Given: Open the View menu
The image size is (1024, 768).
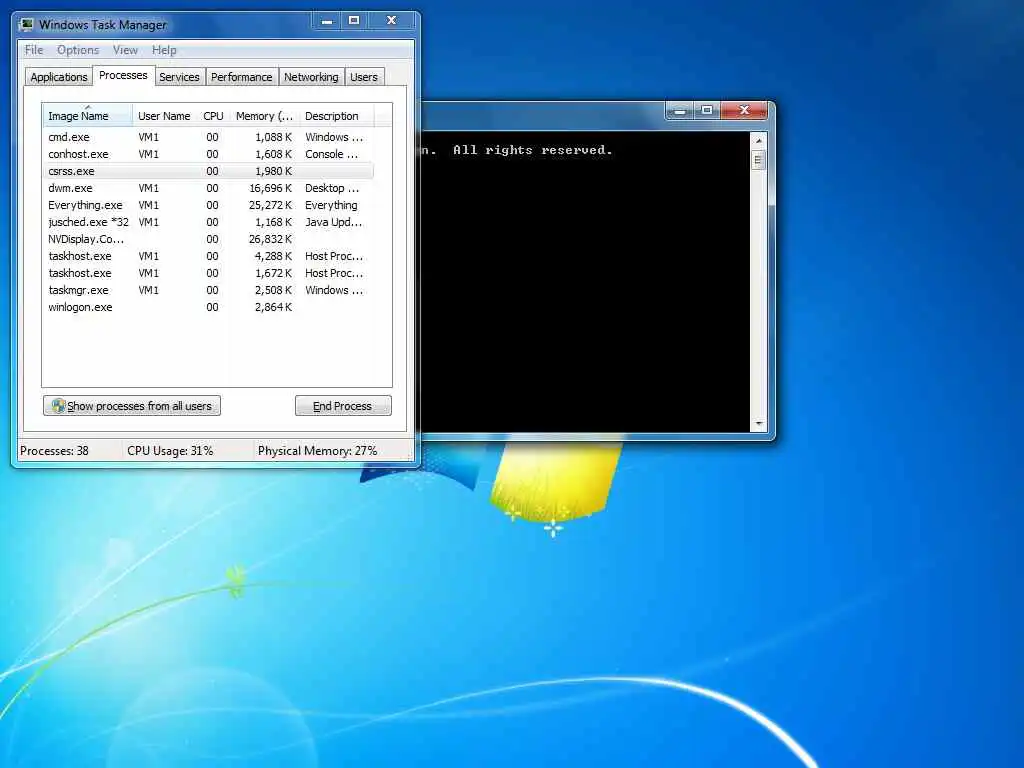Looking at the screenshot, I should click(125, 50).
